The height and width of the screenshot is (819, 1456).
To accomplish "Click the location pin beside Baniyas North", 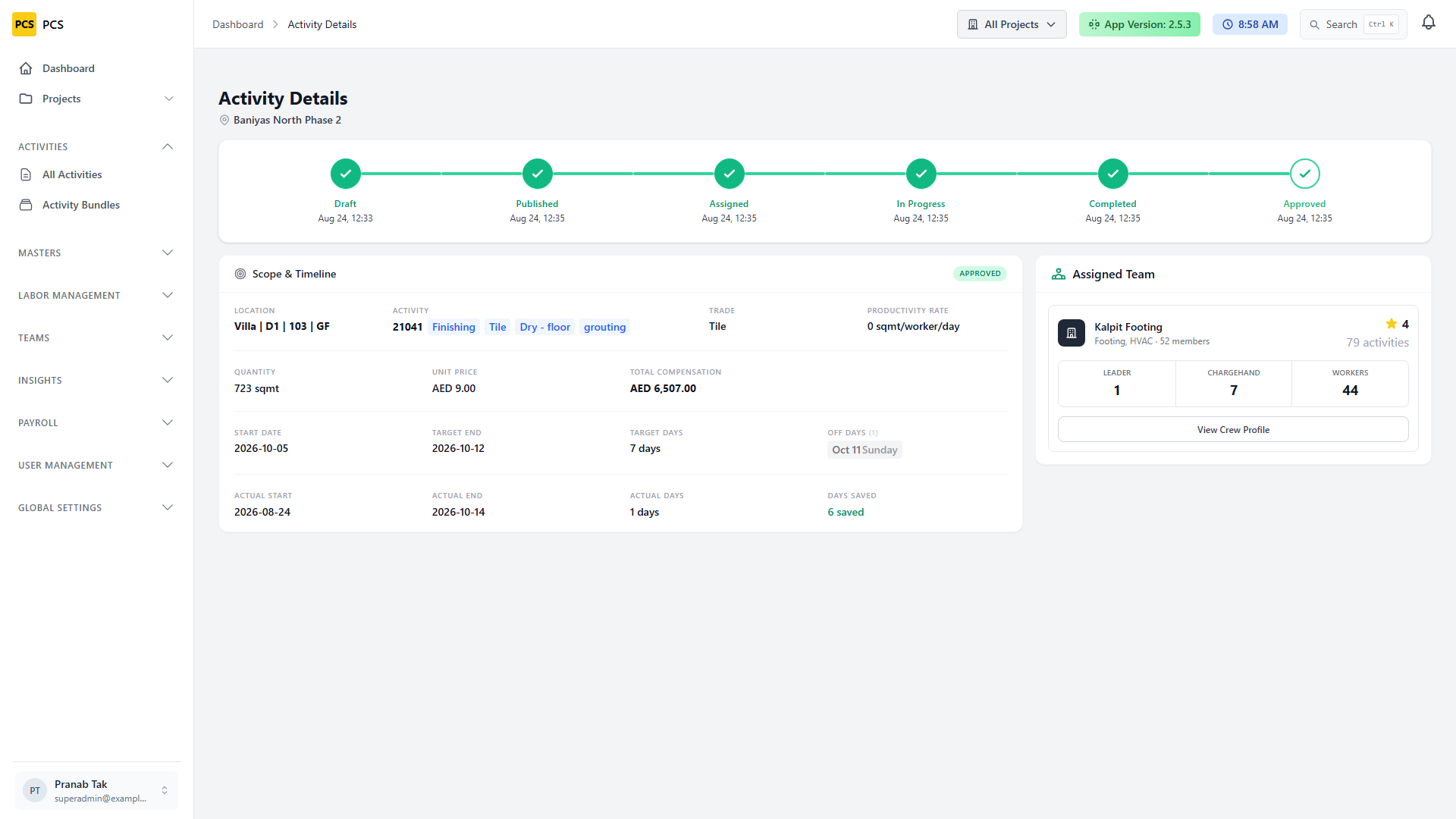I will click(x=224, y=120).
